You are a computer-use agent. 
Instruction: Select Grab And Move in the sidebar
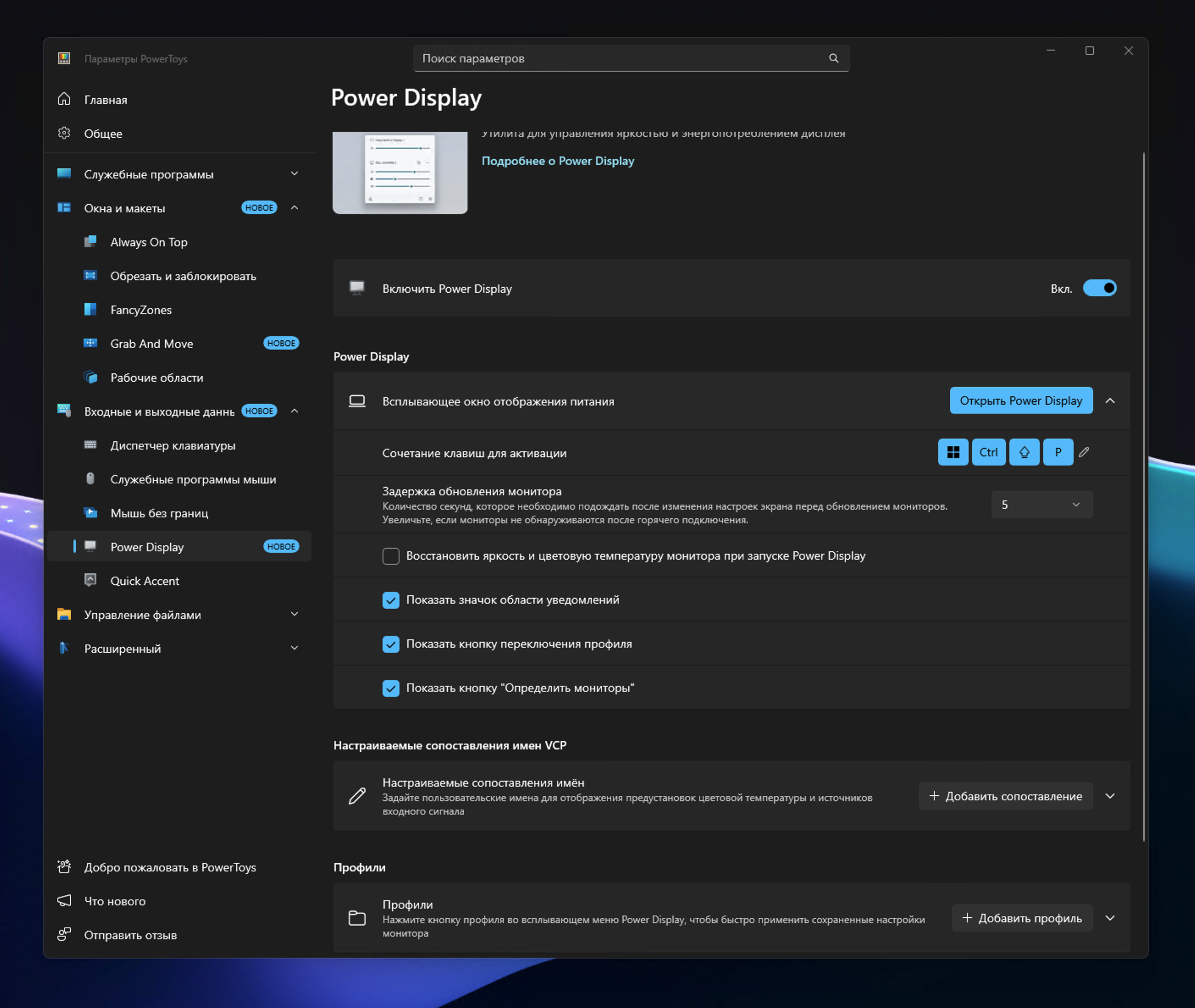pyautogui.click(x=151, y=344)
